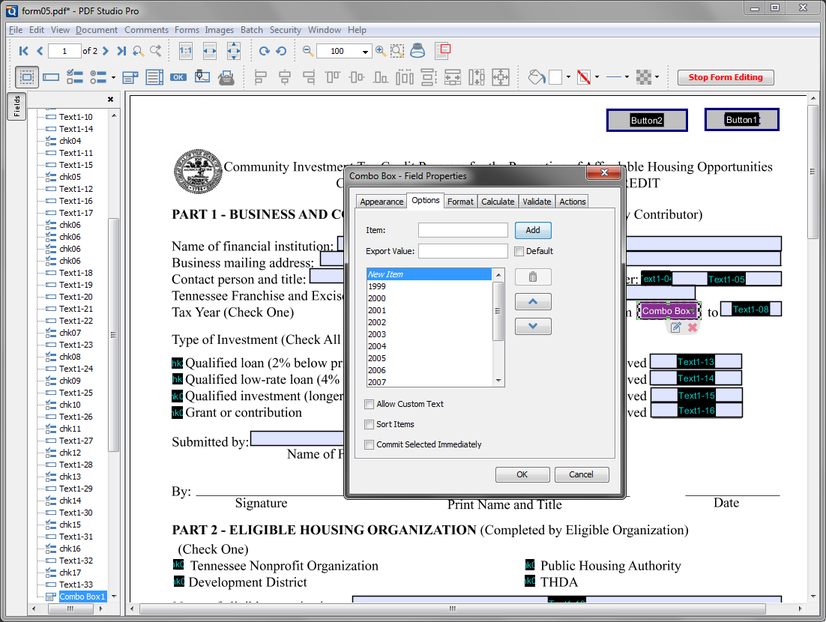Check the Default checkbox
The image size is (826, 622).
pyautogui.click(x=519, y=251)
